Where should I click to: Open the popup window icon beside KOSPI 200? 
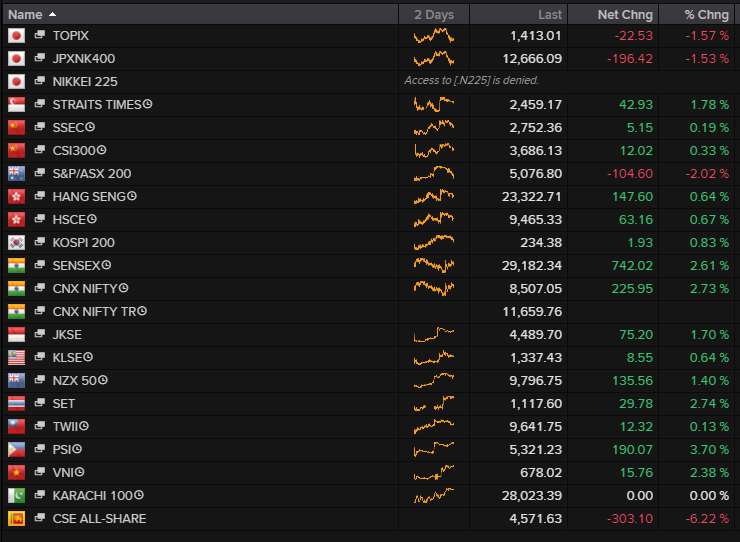(x=40, y=242)
